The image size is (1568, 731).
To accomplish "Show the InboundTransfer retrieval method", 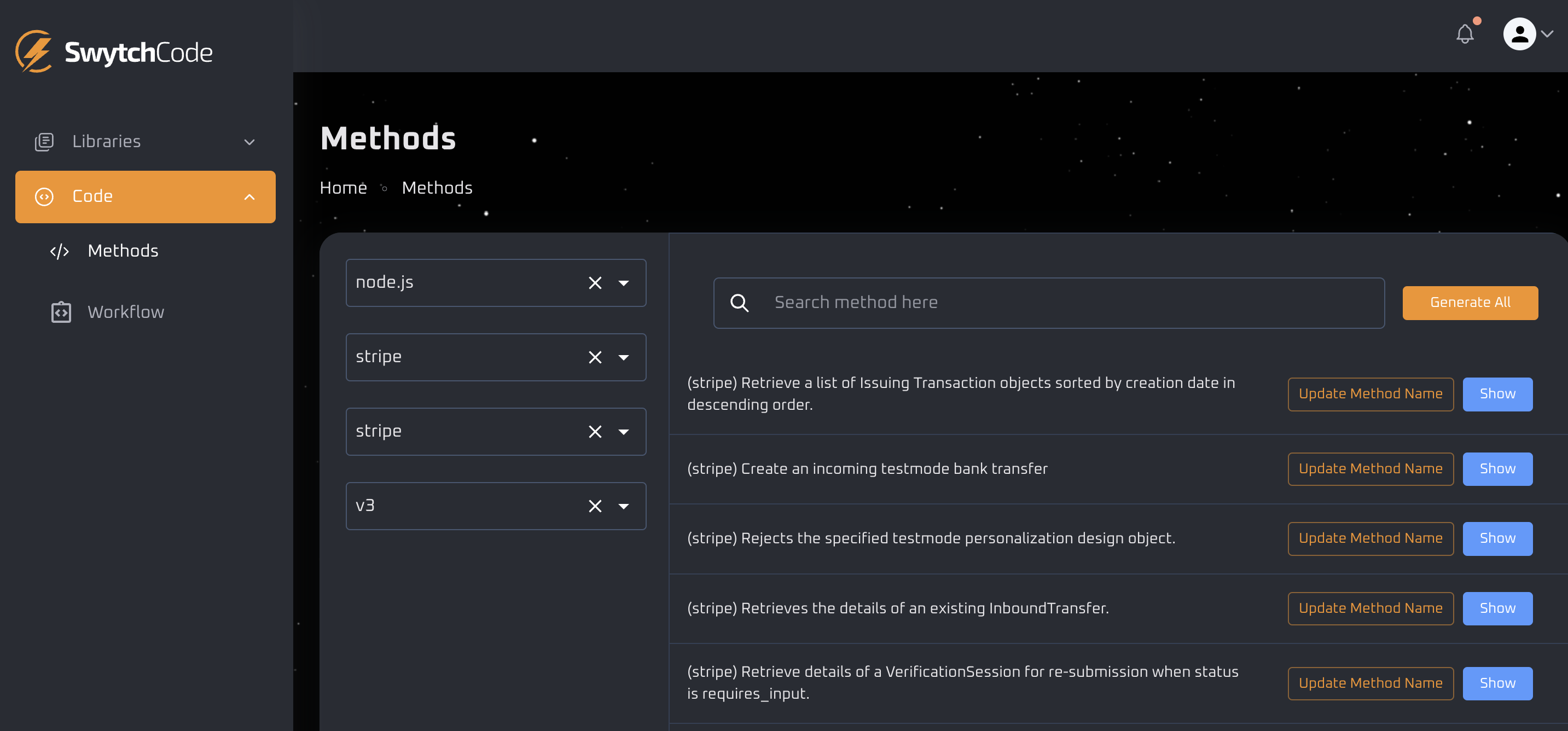I will click(1497, 608).
